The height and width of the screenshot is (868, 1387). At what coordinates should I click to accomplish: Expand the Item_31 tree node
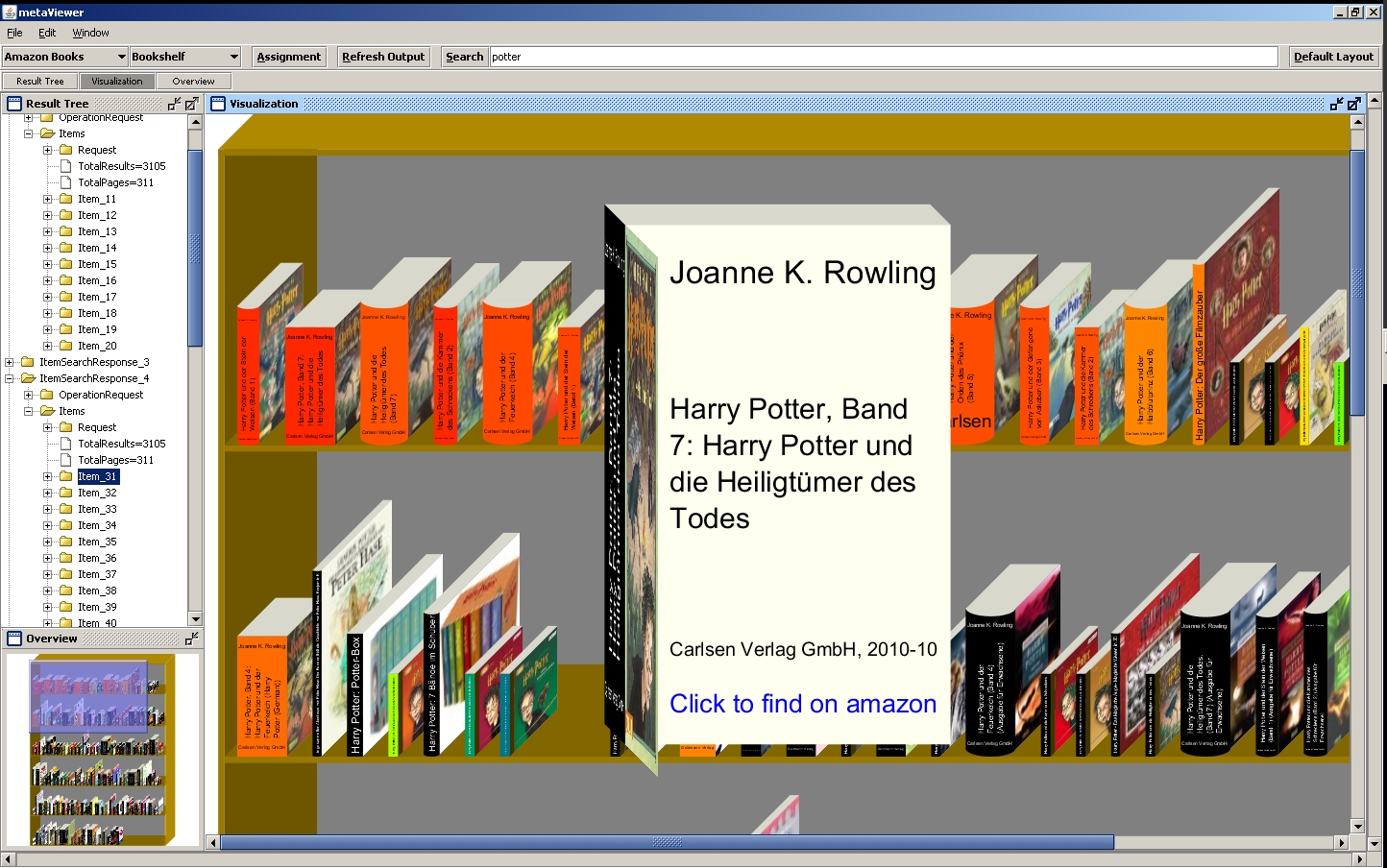pos(48,476)
